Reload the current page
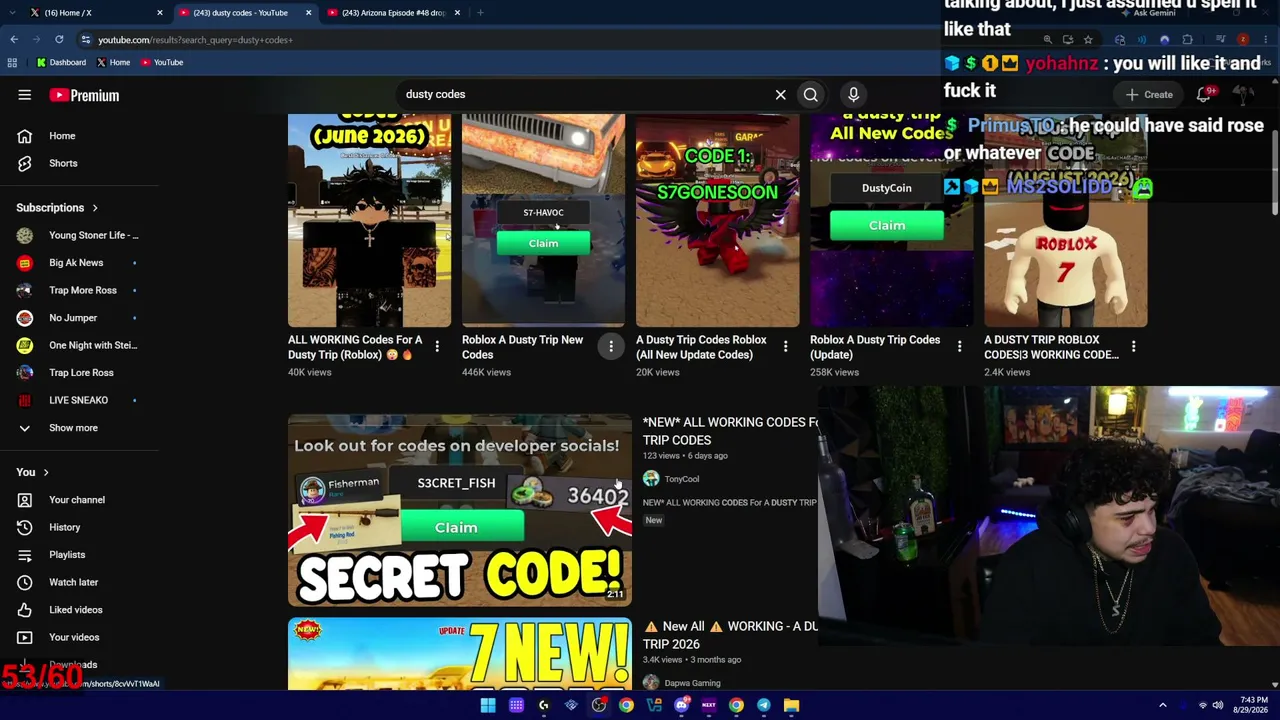The image size is (1280, 720). click(x=59, y=40)
